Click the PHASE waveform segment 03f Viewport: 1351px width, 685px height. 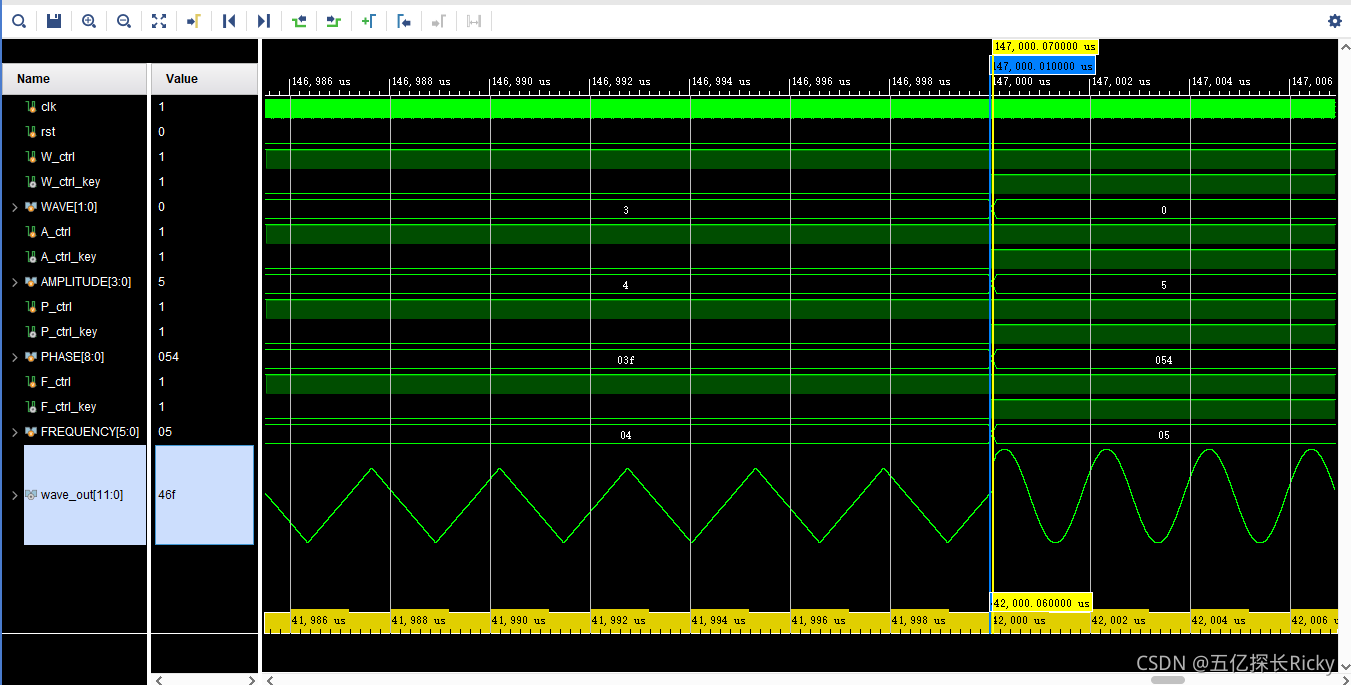coord(626,360)
